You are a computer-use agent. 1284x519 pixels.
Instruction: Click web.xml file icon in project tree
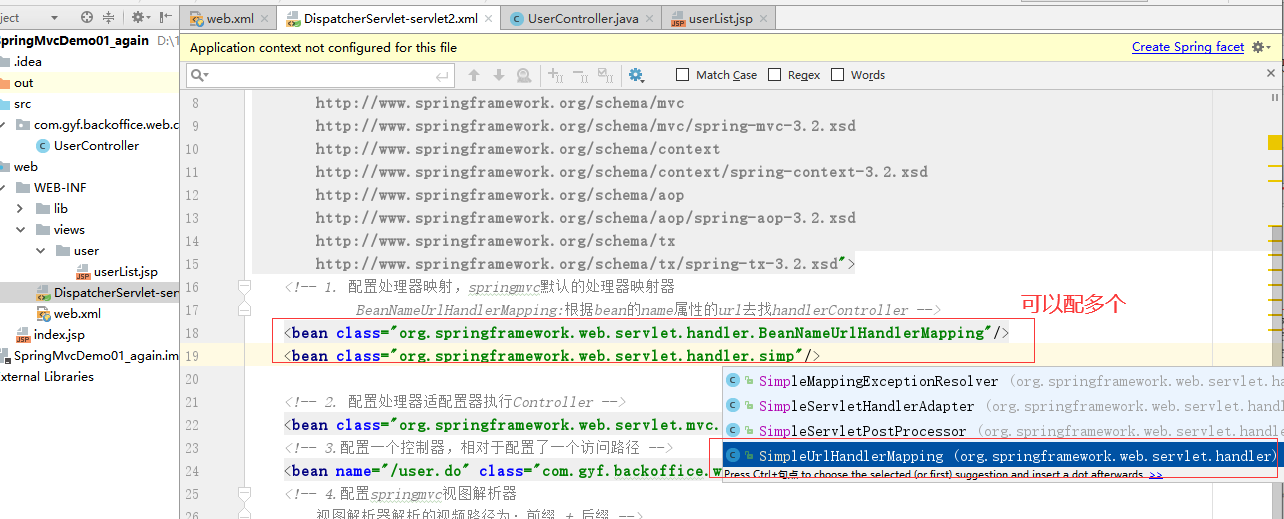point(43,314)
